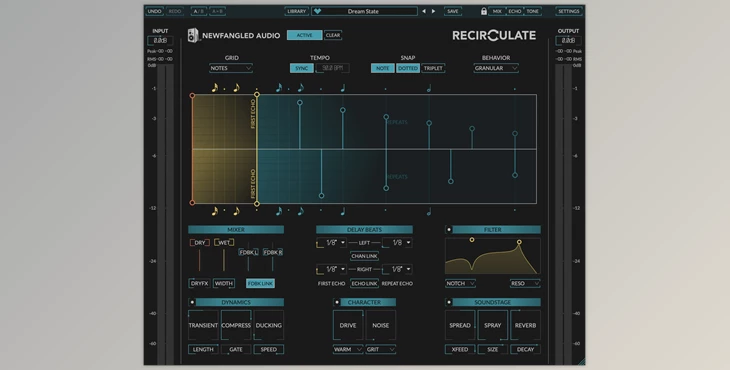Click the CLEAR button

click(333, 35)
